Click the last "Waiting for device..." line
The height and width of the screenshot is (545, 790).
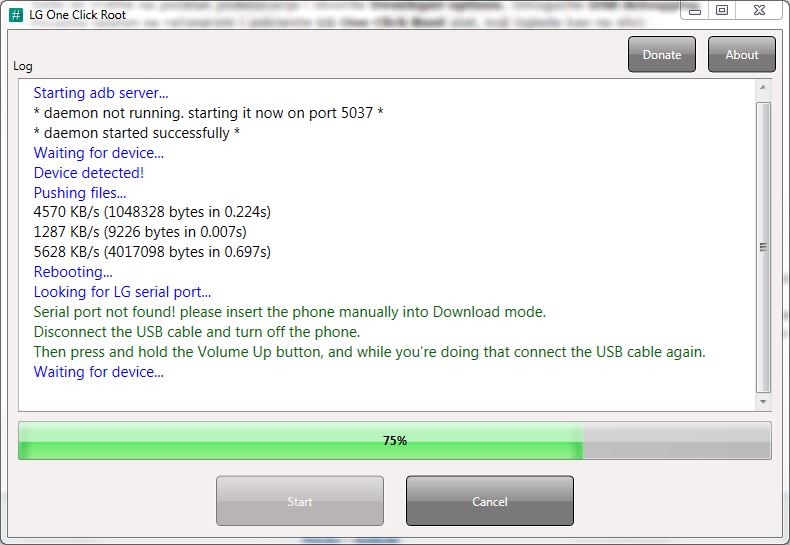click(x=99, y=372)
